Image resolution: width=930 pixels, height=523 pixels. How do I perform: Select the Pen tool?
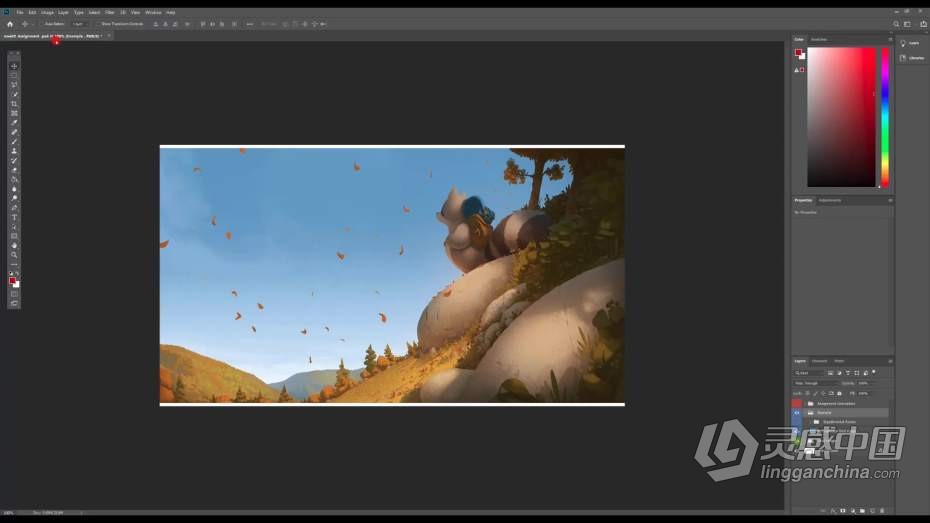click(x=14, y=208)
